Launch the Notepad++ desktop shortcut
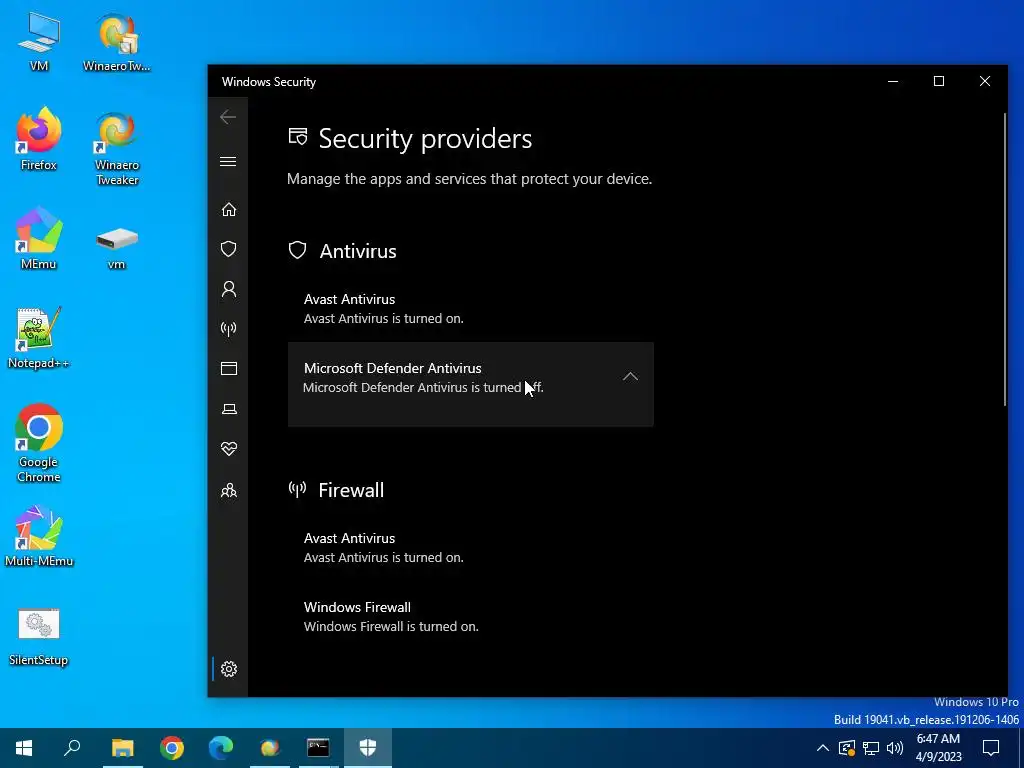Image resolution: width=1024 pixels, height=768 pixels. coord(39,338)
